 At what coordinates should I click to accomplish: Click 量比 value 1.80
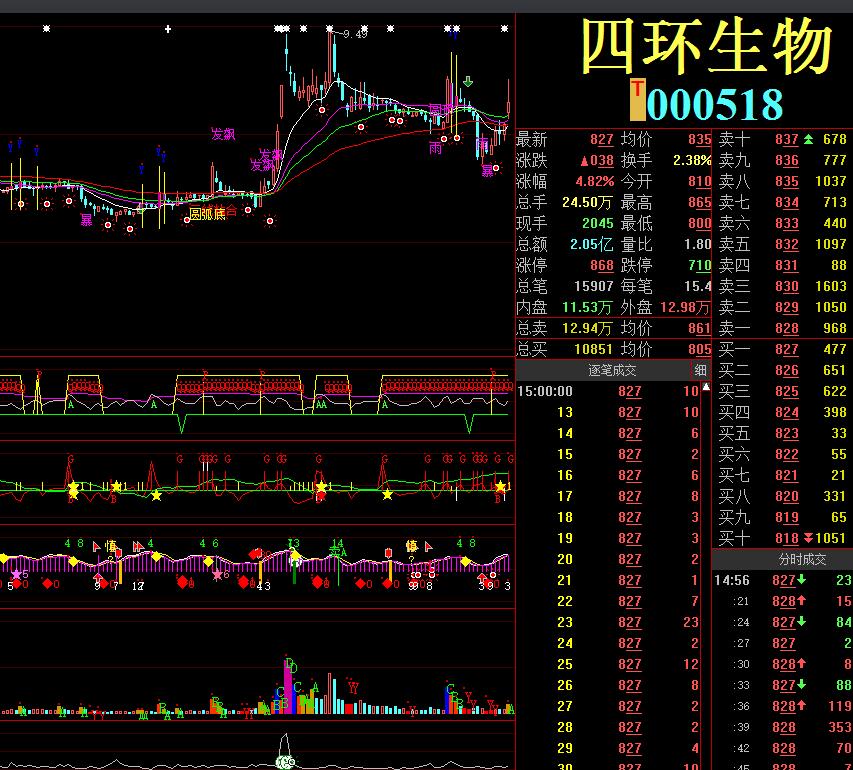click(x=697, y=244)
